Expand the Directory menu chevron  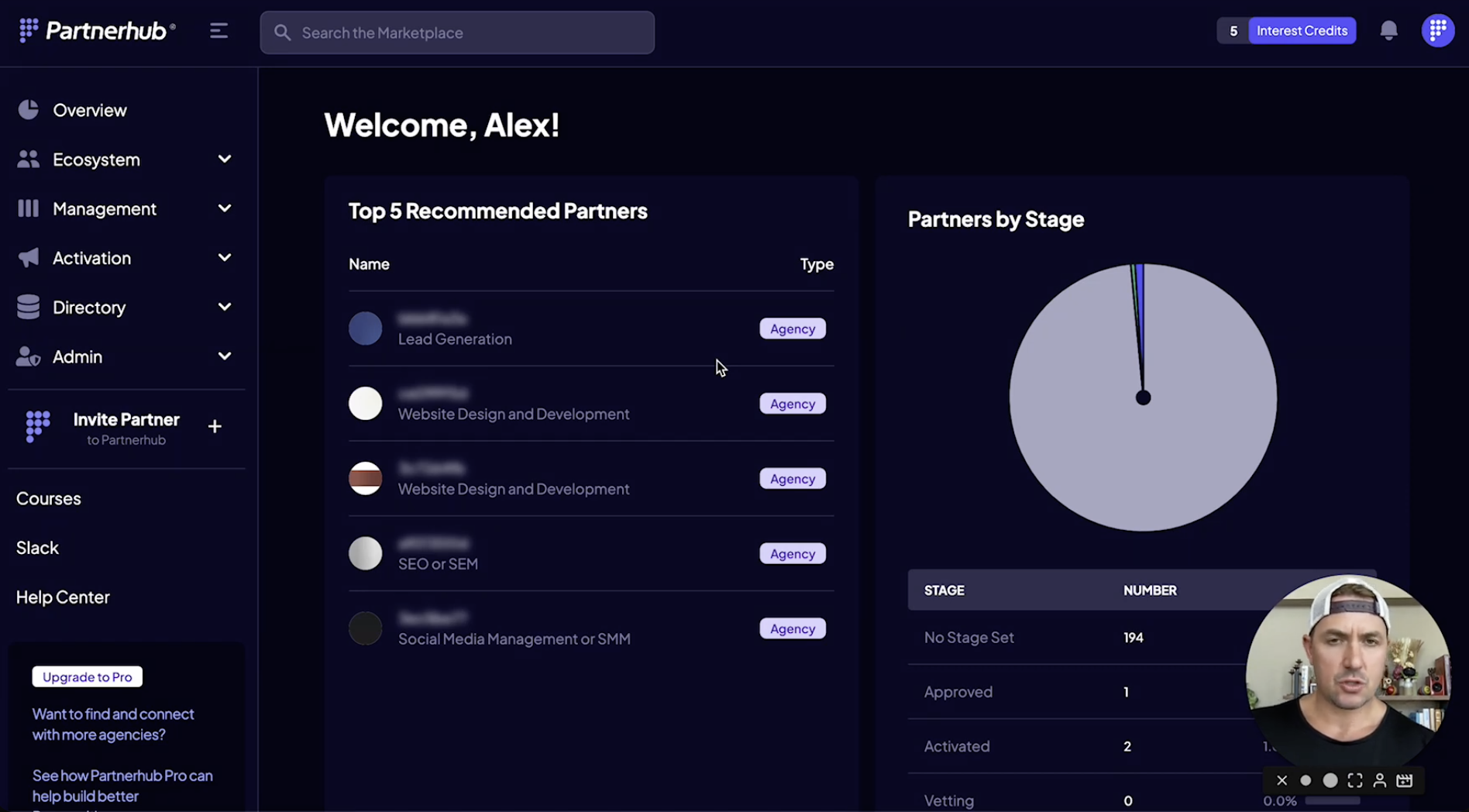pos(225,307)
